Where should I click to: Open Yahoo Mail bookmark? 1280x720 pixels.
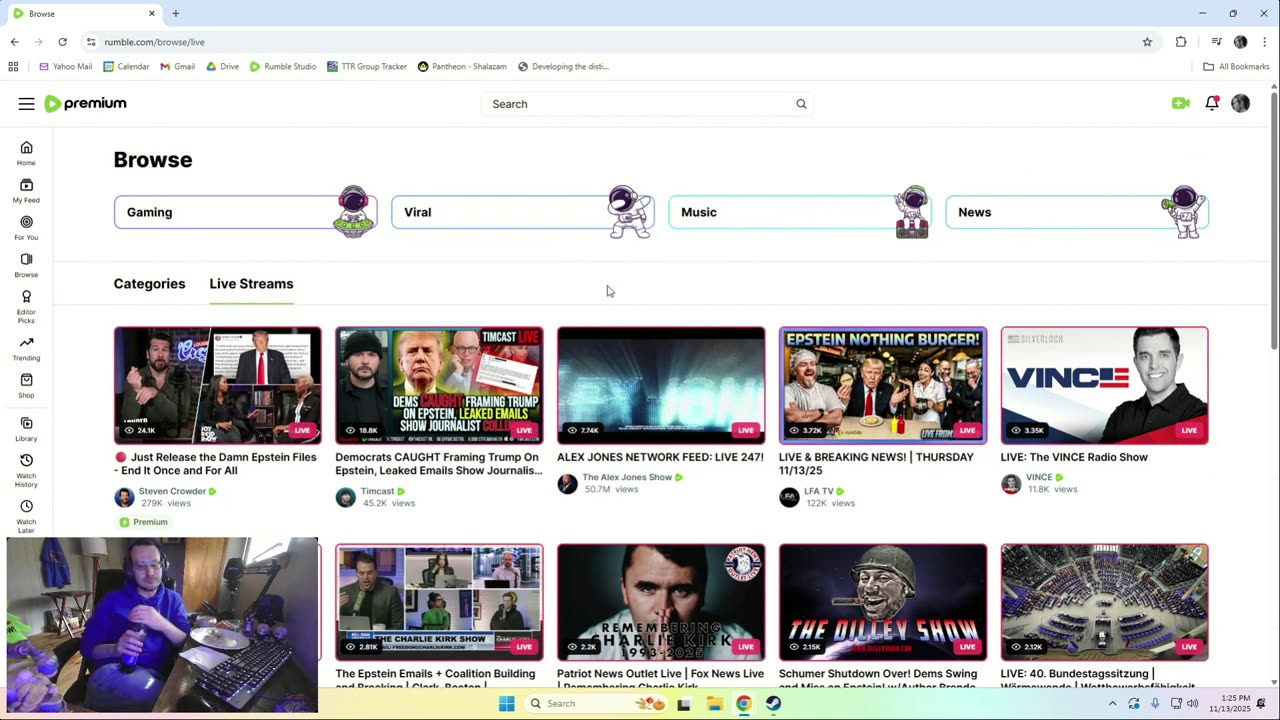pyautogui.click(x=65, y=67)
